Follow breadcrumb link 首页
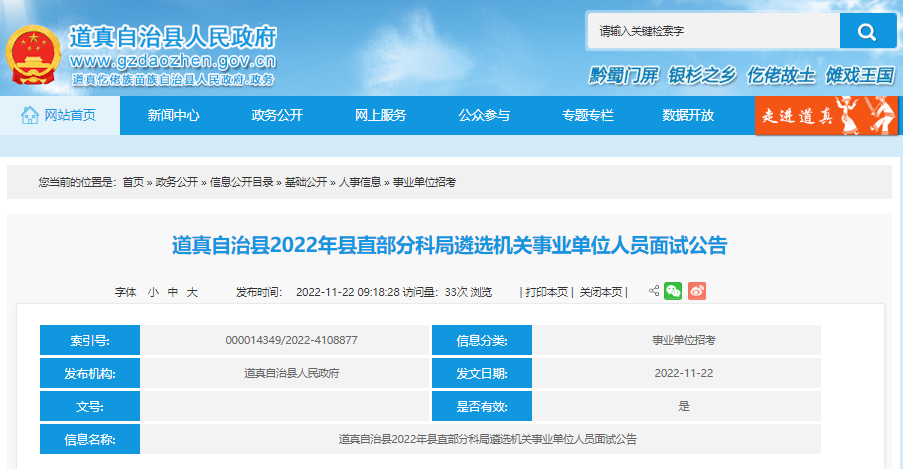903x469 pixels. (133, 182)
